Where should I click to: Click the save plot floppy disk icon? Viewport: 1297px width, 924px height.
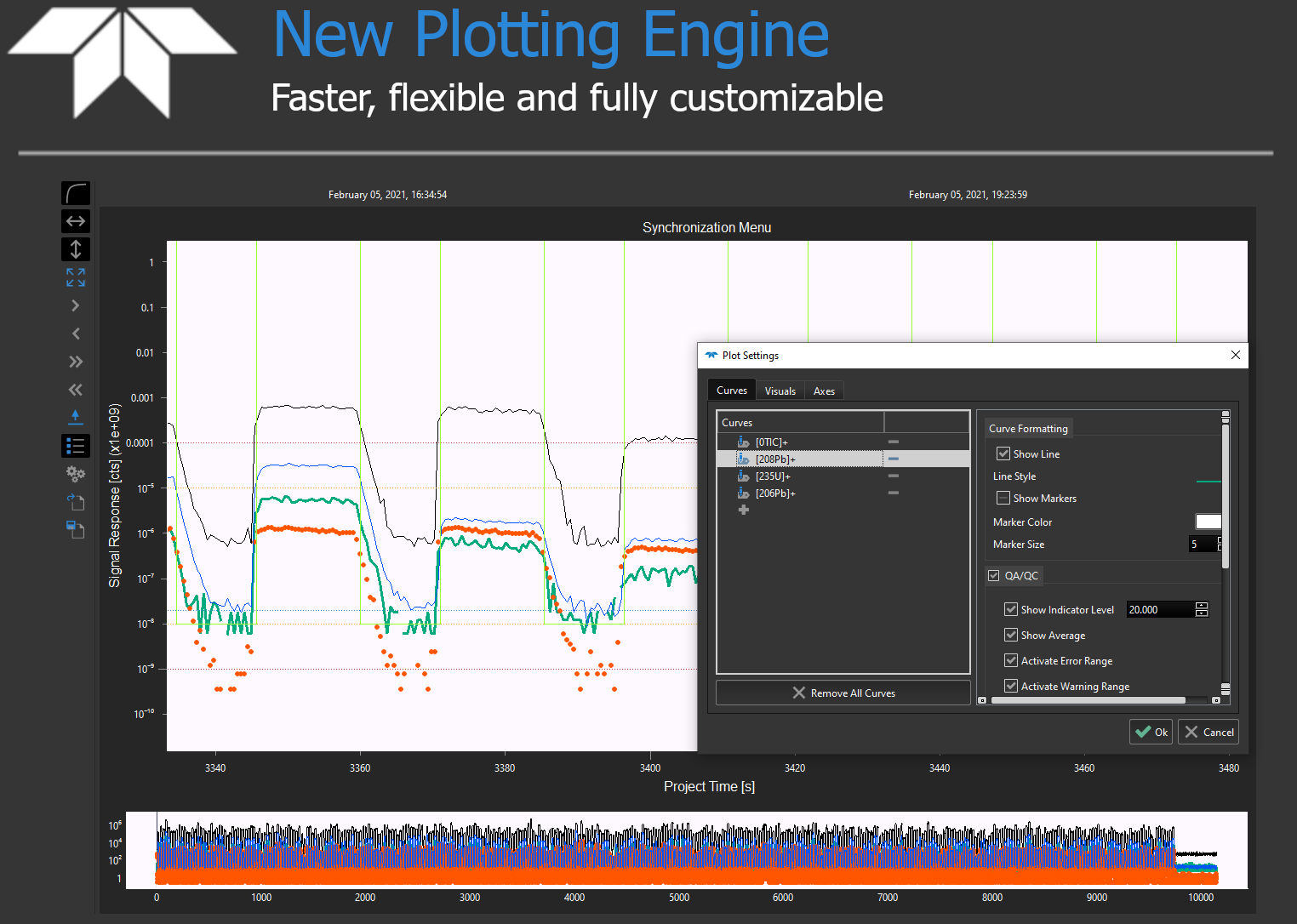(x=76, y=529)
